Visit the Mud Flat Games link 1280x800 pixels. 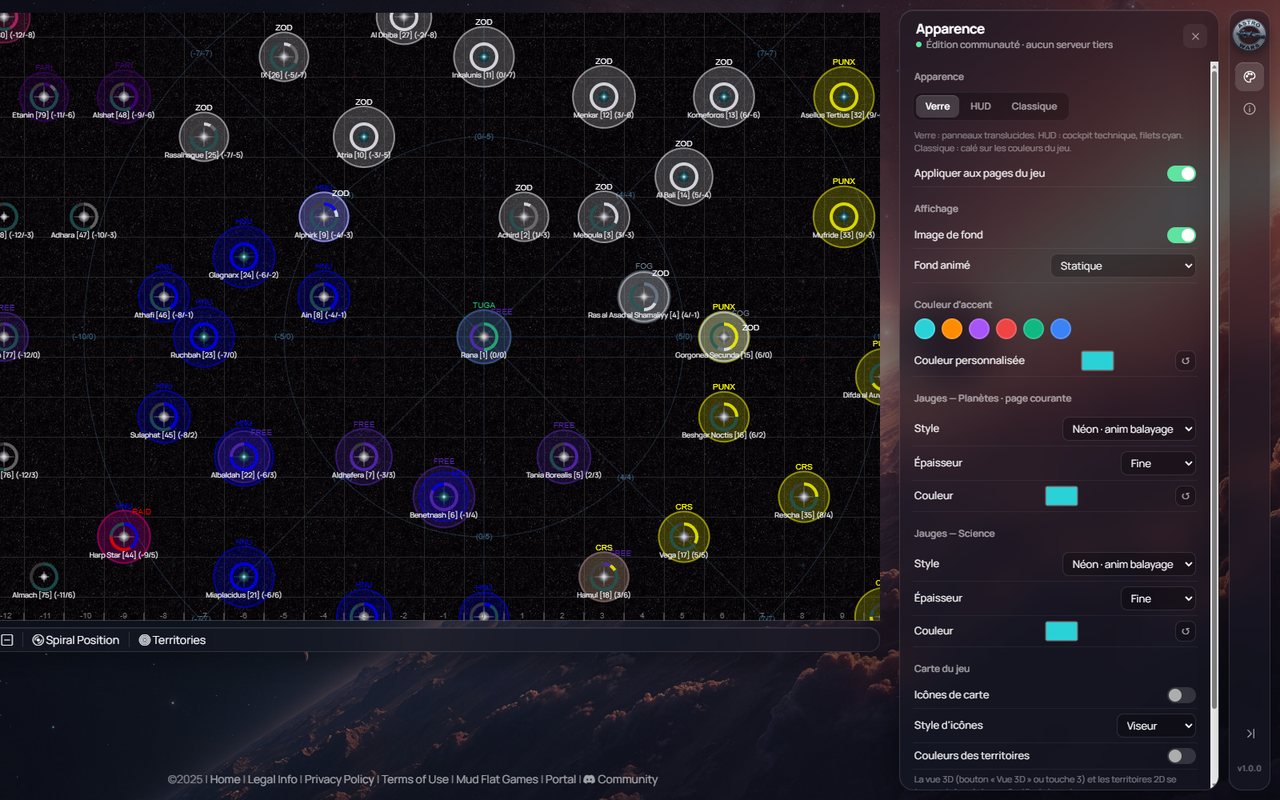(497, 780)
